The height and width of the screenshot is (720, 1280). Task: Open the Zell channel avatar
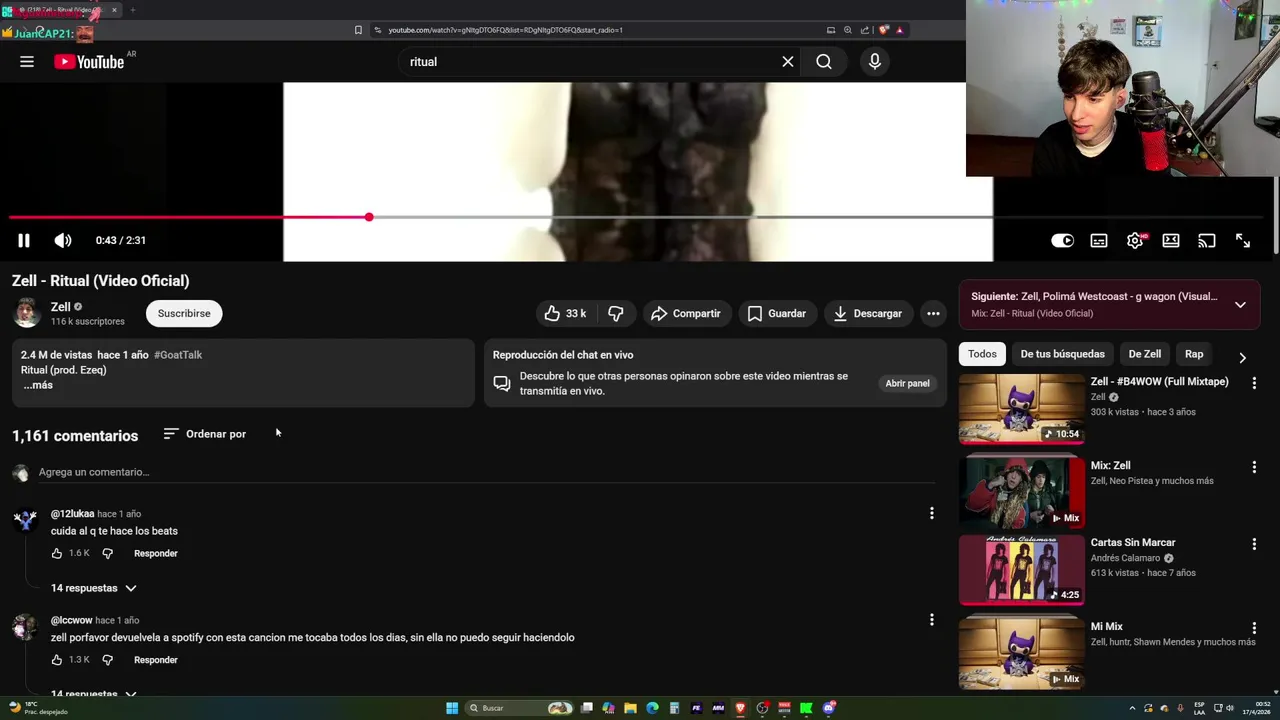coord(27,313)
